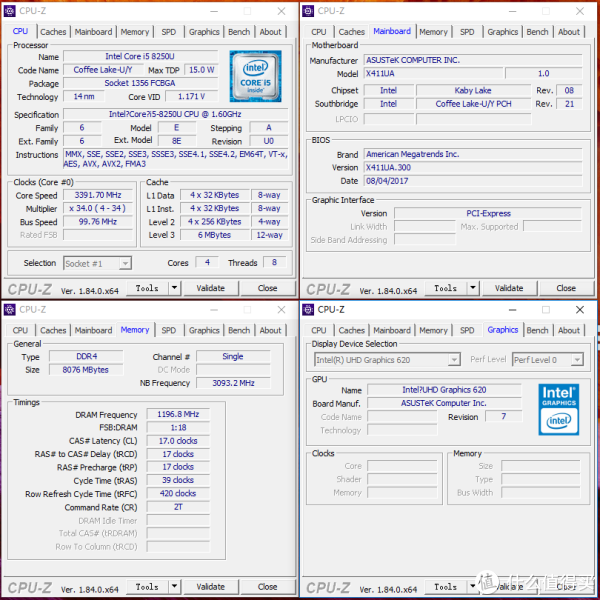This screenshot has width=600, height=600.
Task: Choose Caches tab in Graphics window
Action: point(352,330)
